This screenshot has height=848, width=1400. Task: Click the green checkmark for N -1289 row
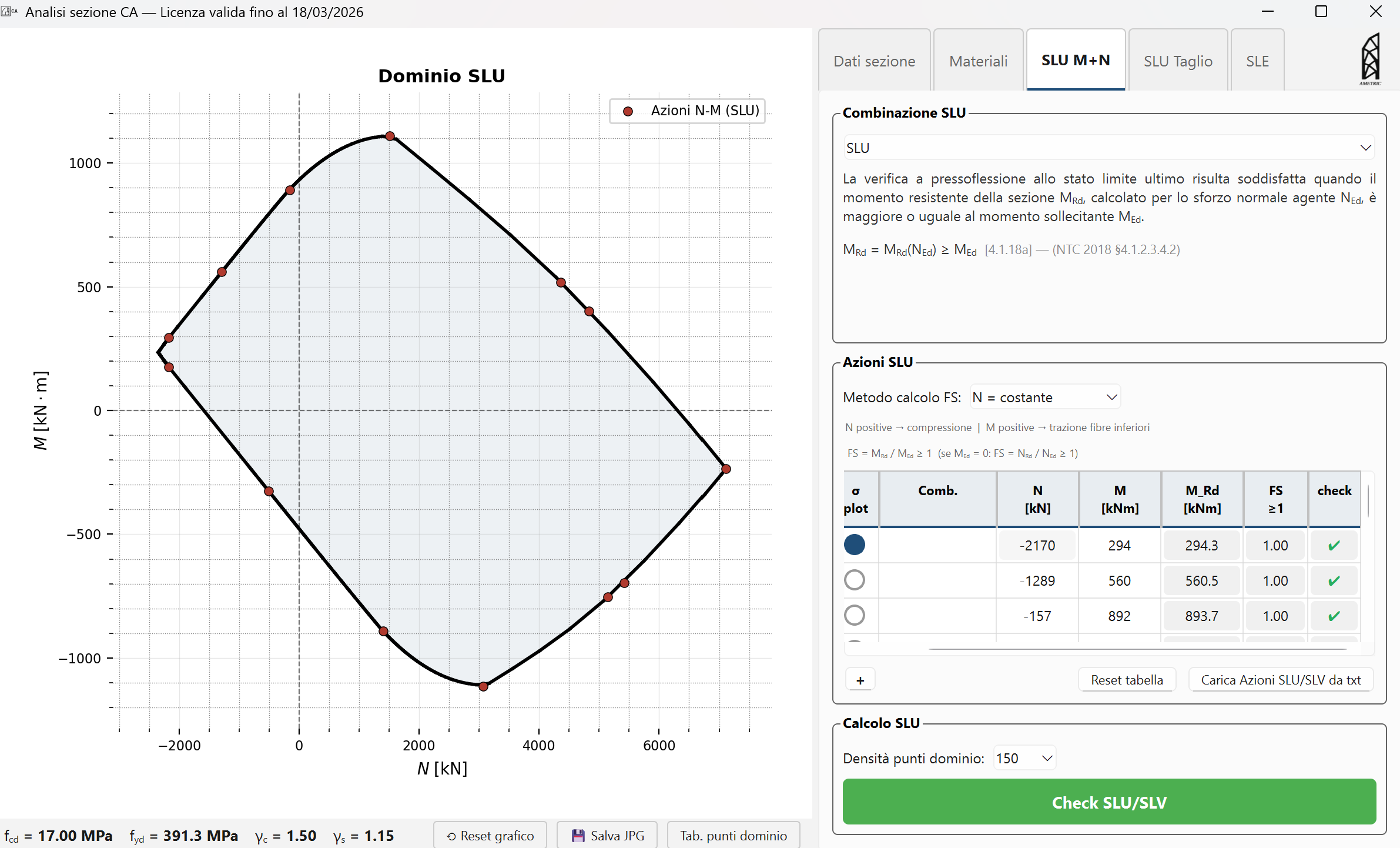pos(1334,580)
